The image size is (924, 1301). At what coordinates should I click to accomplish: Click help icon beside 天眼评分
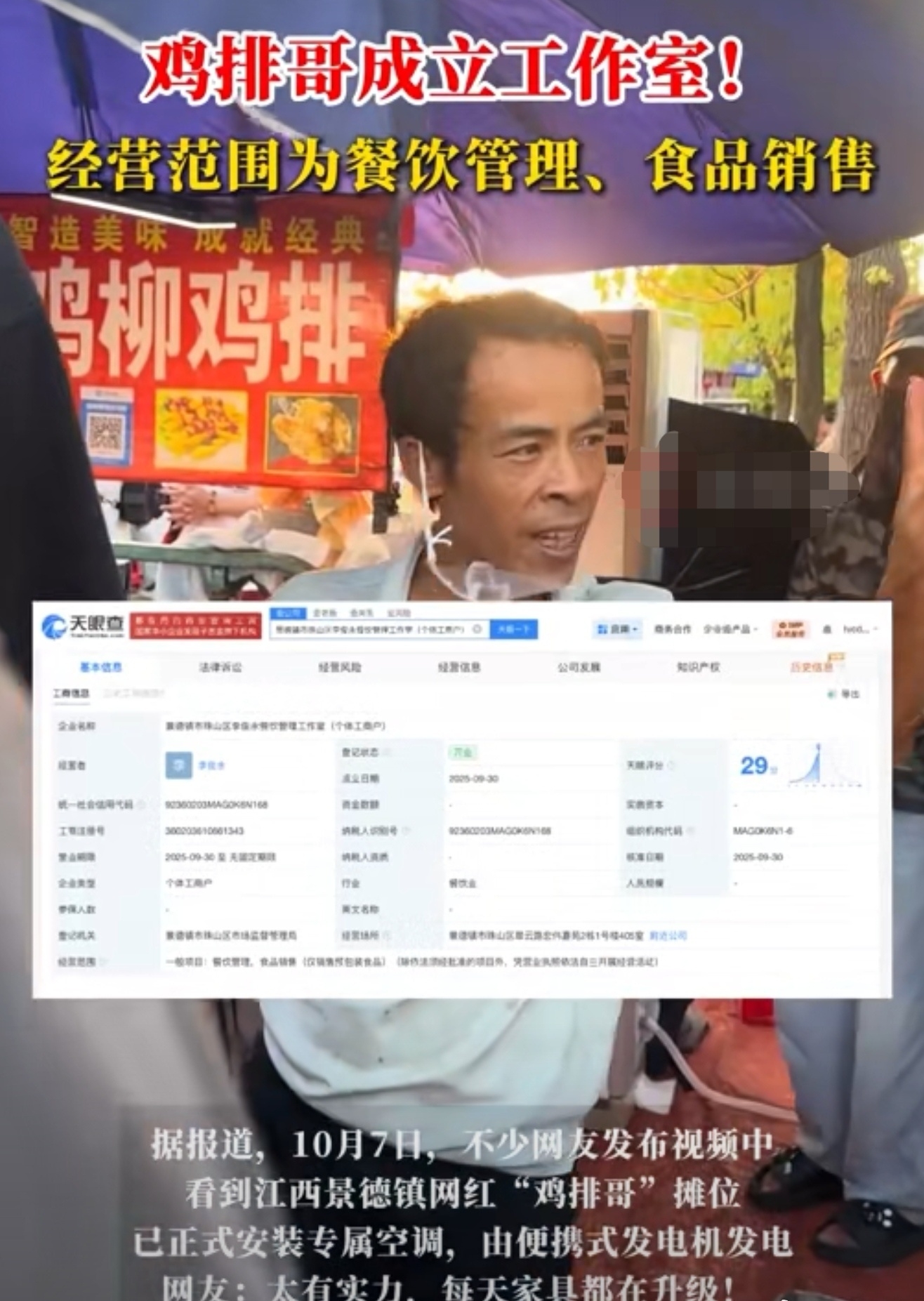tap(671, 765)
